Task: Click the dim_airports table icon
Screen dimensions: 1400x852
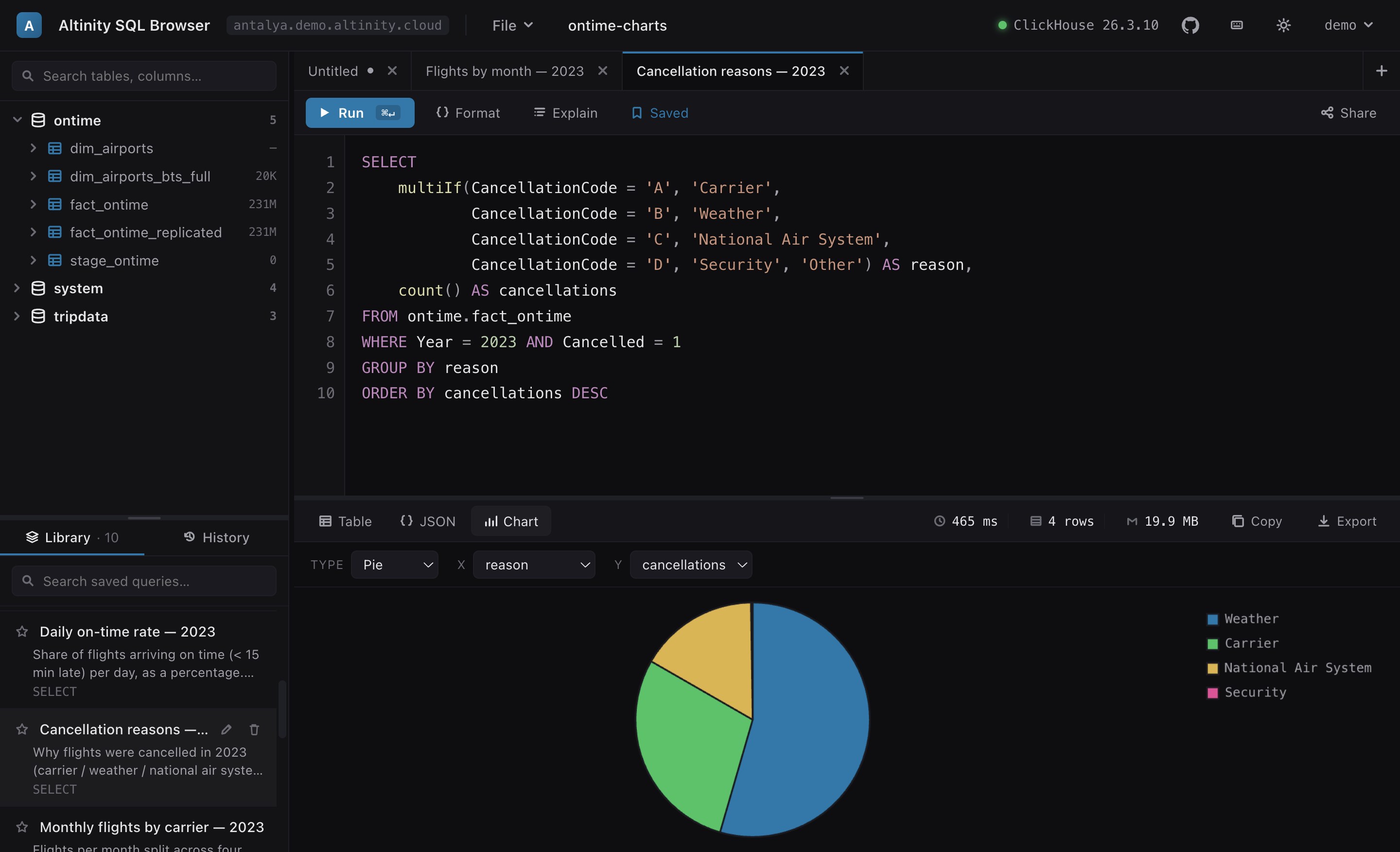Action: pos(54,148)
